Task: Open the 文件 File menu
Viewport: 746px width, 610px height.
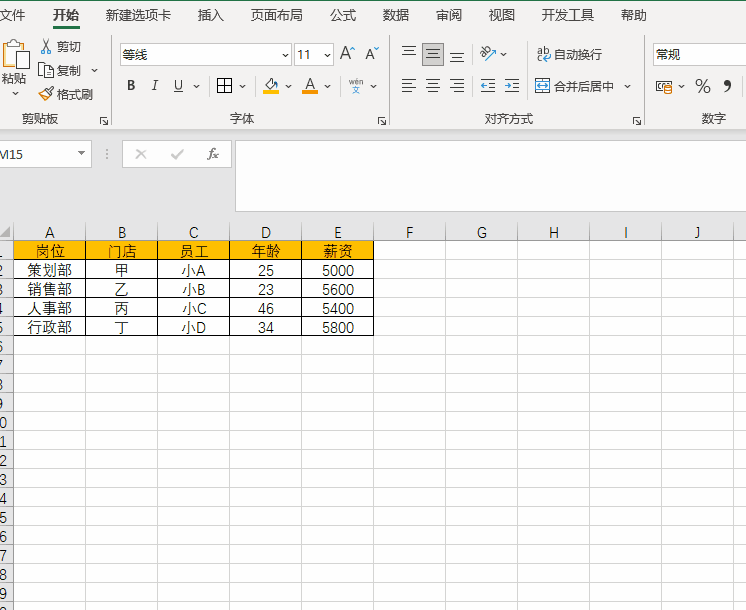Action: (12, 15)
